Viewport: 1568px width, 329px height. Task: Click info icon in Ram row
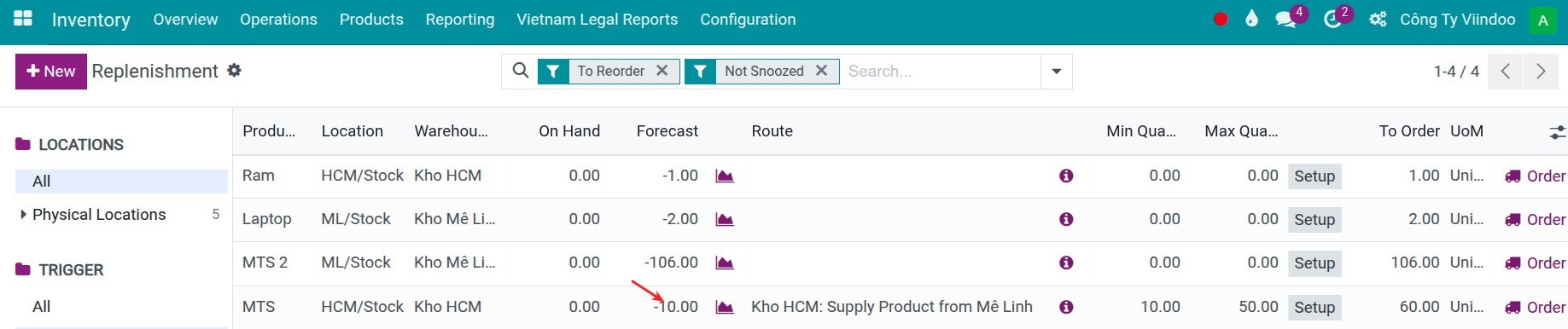point(1066,176)
